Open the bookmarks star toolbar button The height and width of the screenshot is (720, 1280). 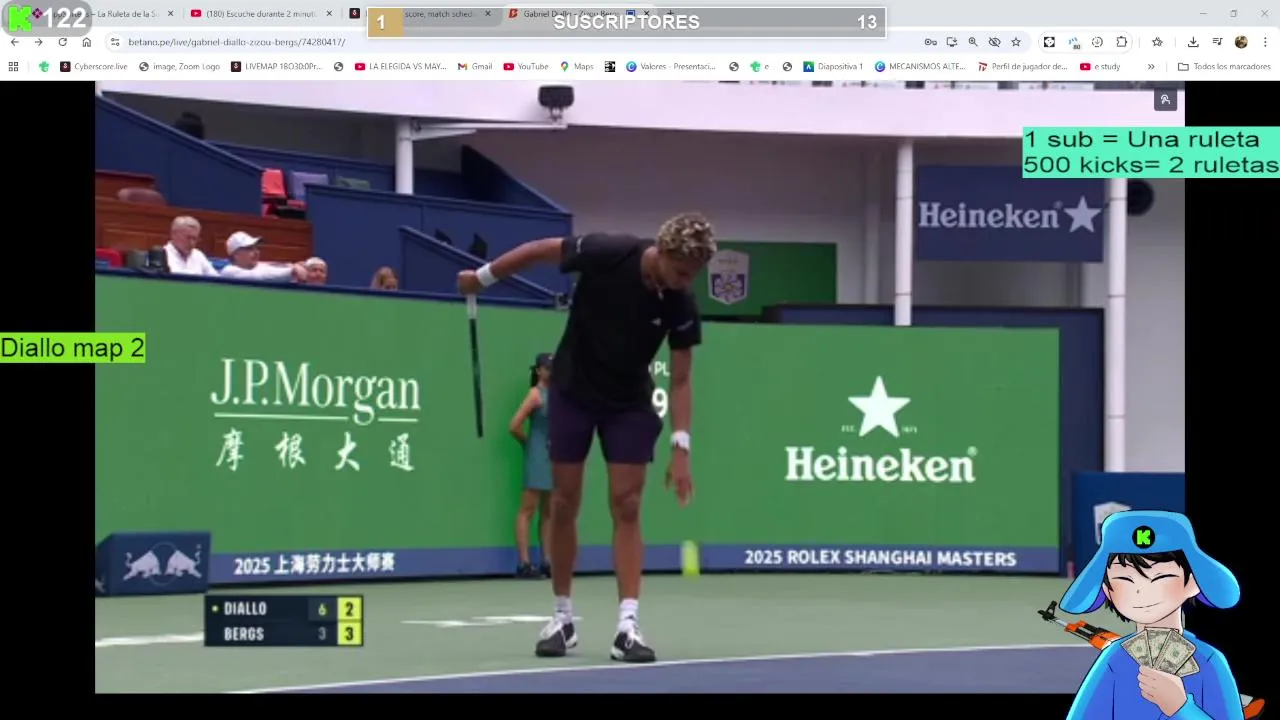[x=1157, y=42]
